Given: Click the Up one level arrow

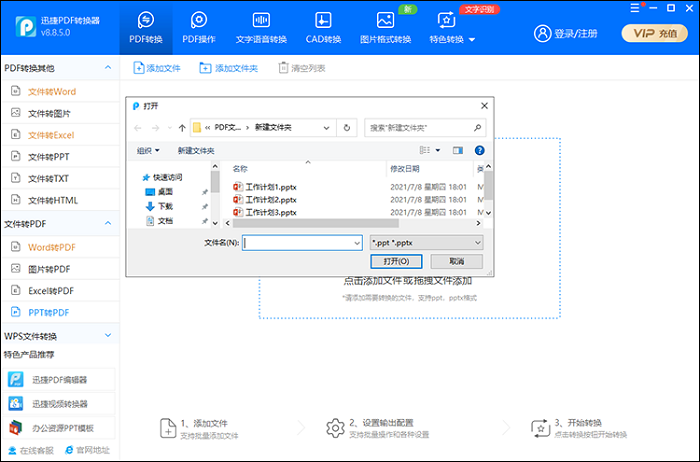Looking at the screenshot, I should [182, 128].
